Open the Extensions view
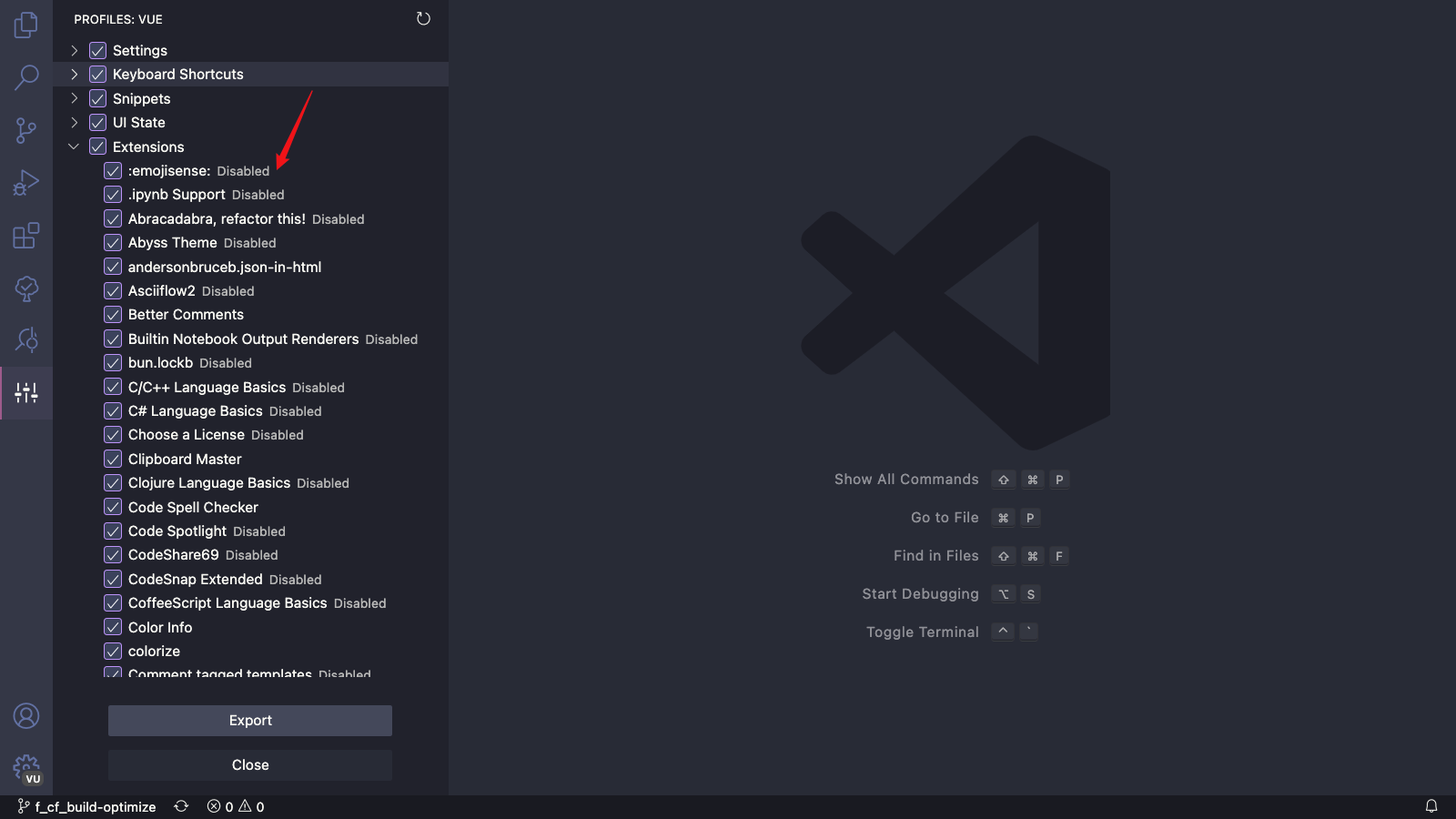 tap(25, 235)
